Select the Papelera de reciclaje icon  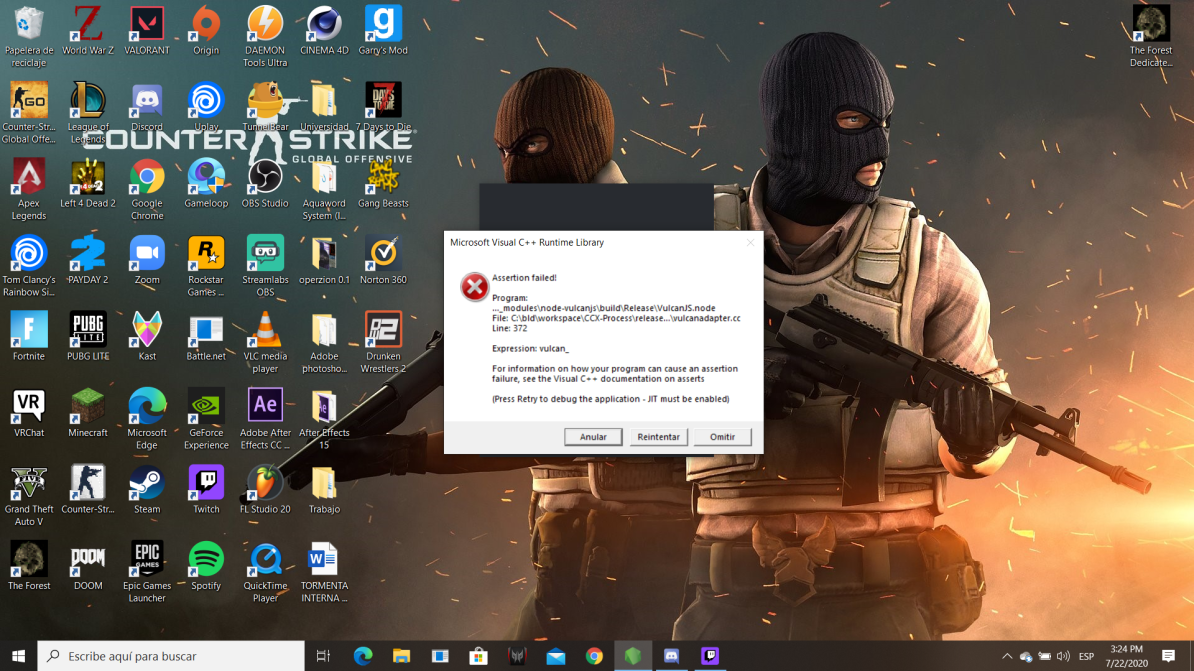(29, 37)
